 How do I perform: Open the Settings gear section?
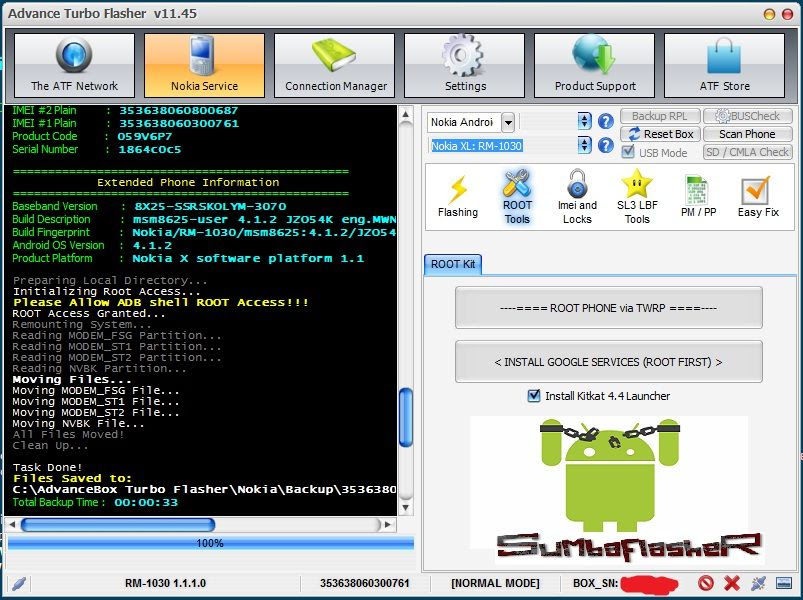pyautogui.click(x=464, y=65)
